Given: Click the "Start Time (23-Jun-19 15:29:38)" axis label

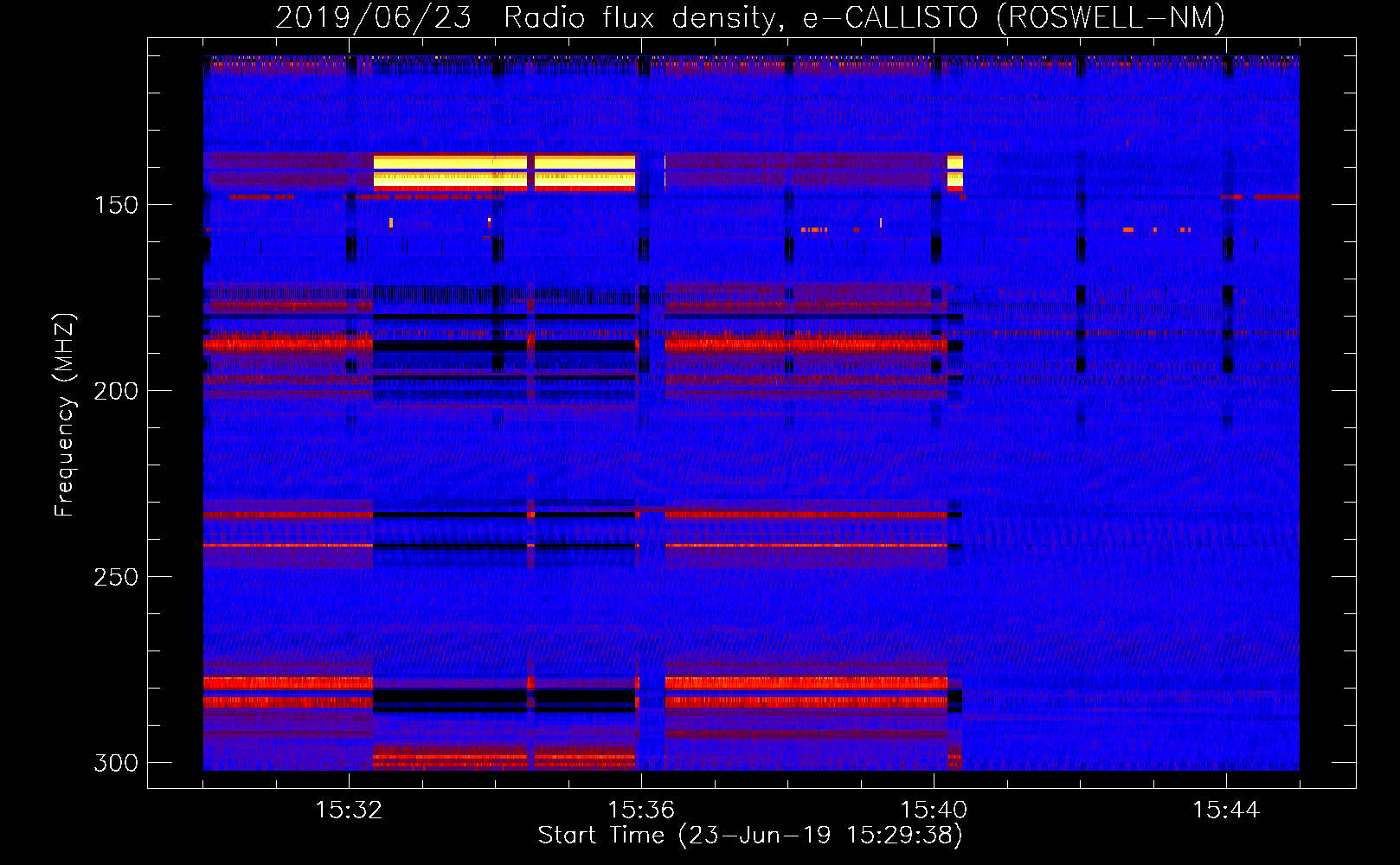Looking at the screenshot, I should click(x=750, y=836).
